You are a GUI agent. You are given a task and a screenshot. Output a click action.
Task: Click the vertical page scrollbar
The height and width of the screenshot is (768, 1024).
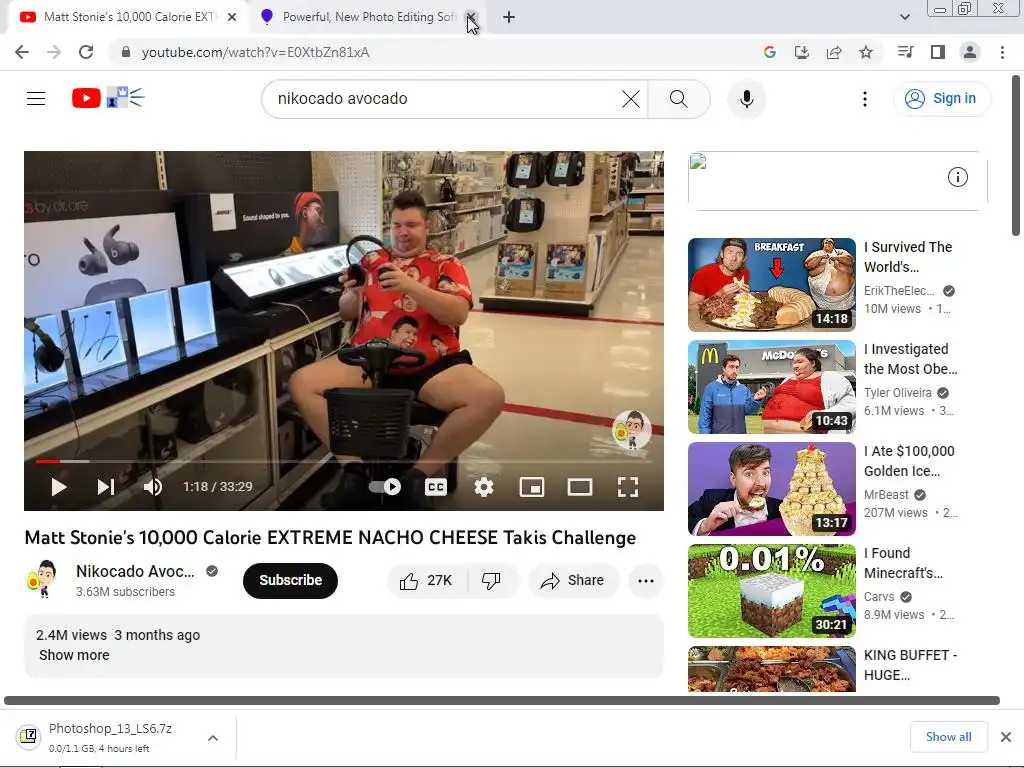(x=1016, y=155)
